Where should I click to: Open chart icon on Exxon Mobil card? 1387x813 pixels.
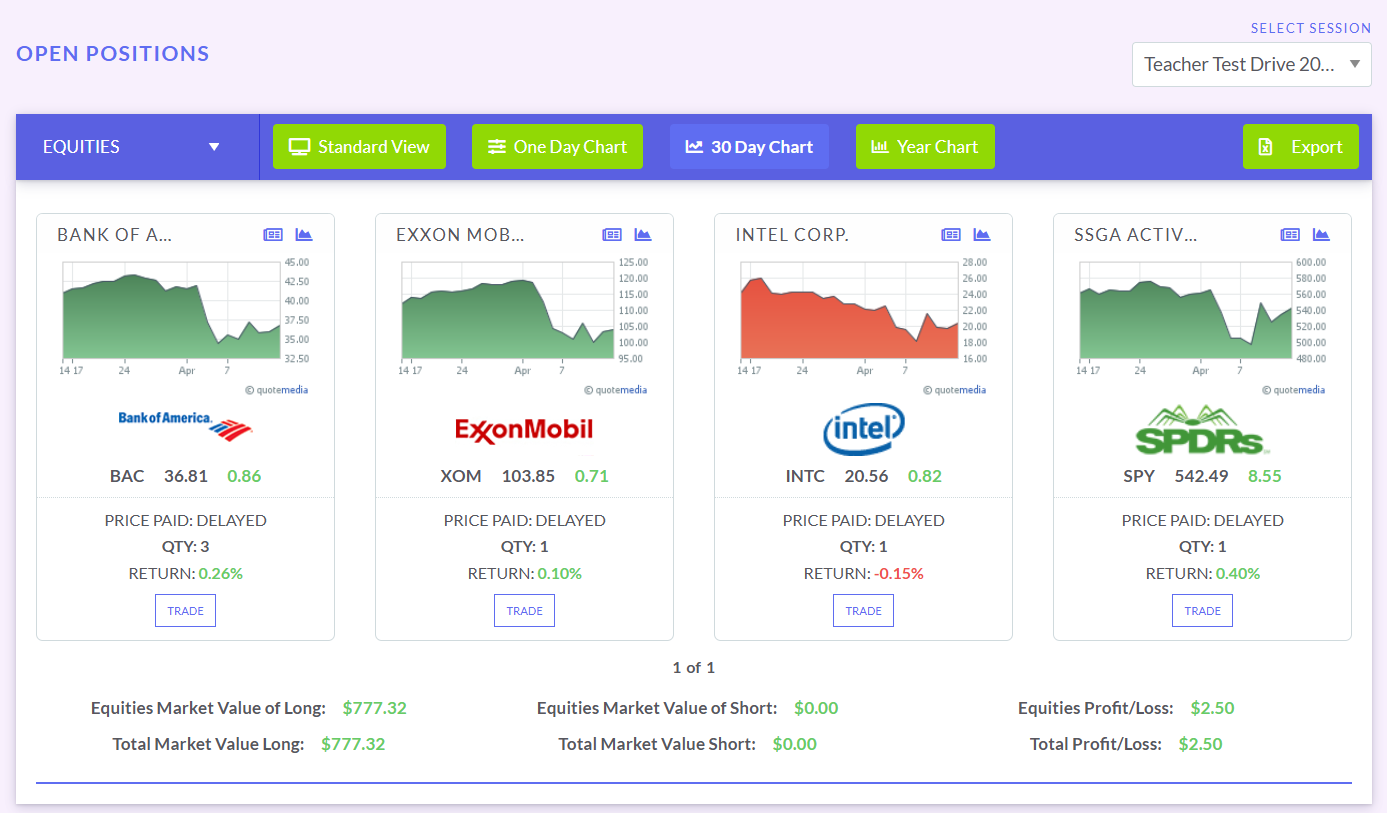click(x=643, y=235)
